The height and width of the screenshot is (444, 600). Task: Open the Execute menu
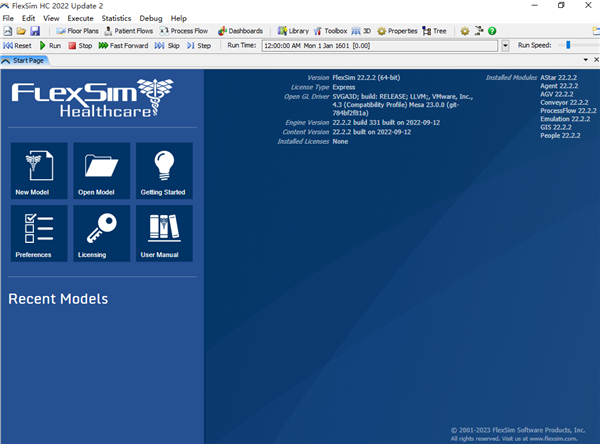(x=81, y=18)
